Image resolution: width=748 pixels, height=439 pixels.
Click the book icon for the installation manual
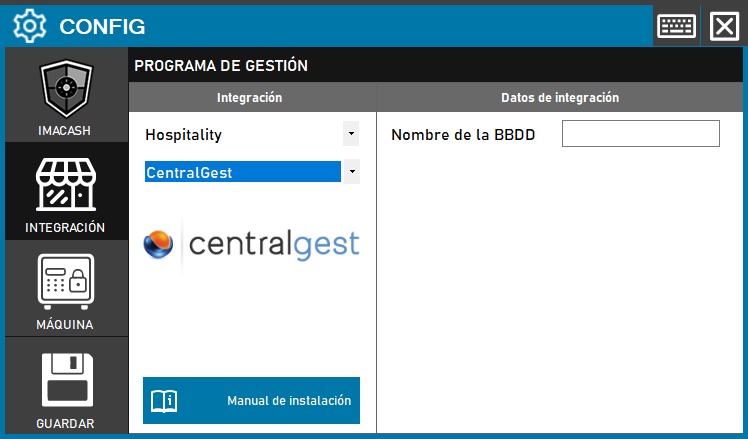[x=164, y=401]
